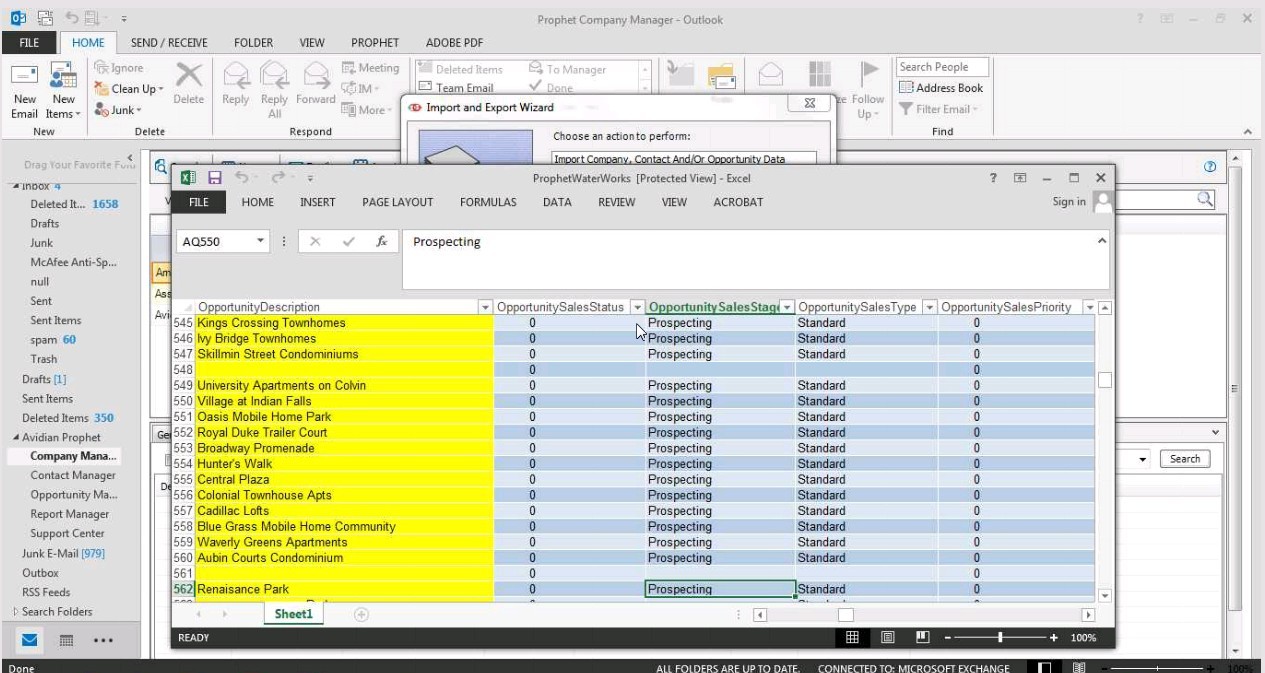Select row header 555
The width and height of the screenshot is (1265, 673).
click(183, 480)
